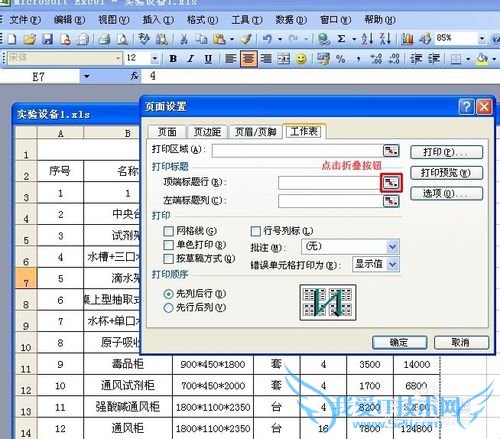Open a file with the Open folder icon
Image resolution: width=500 pixels, height=439 pixels.
point(29,39)
